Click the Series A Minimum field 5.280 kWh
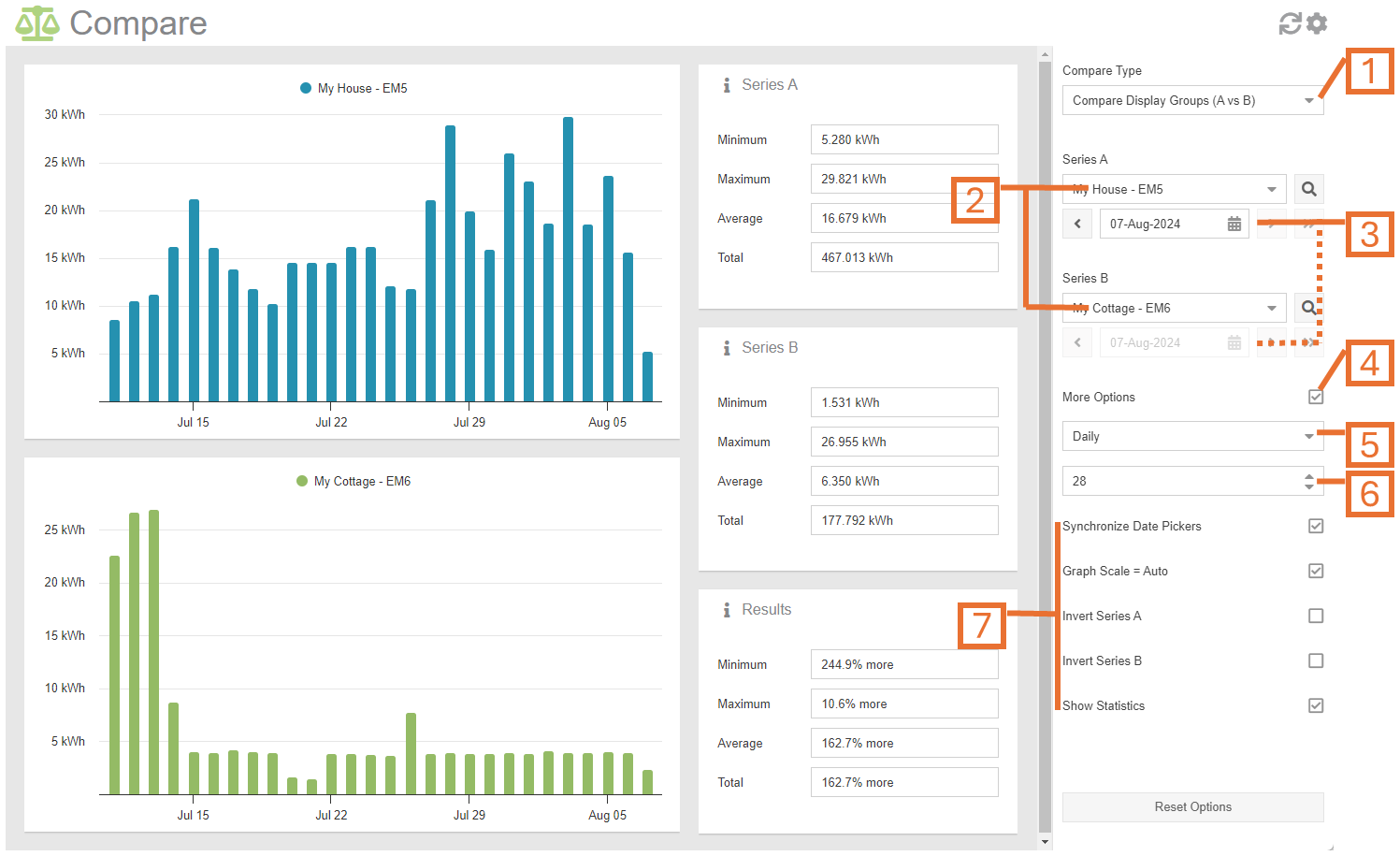Screen dimensions: 1400x856 coord(904,139)
